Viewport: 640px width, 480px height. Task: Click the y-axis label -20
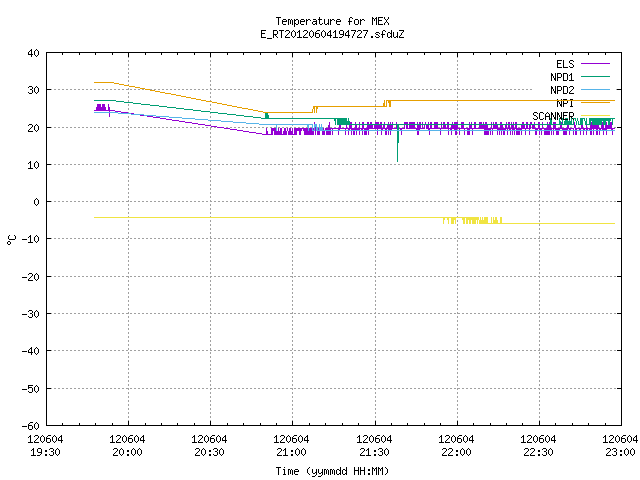[x=31, y=277]
